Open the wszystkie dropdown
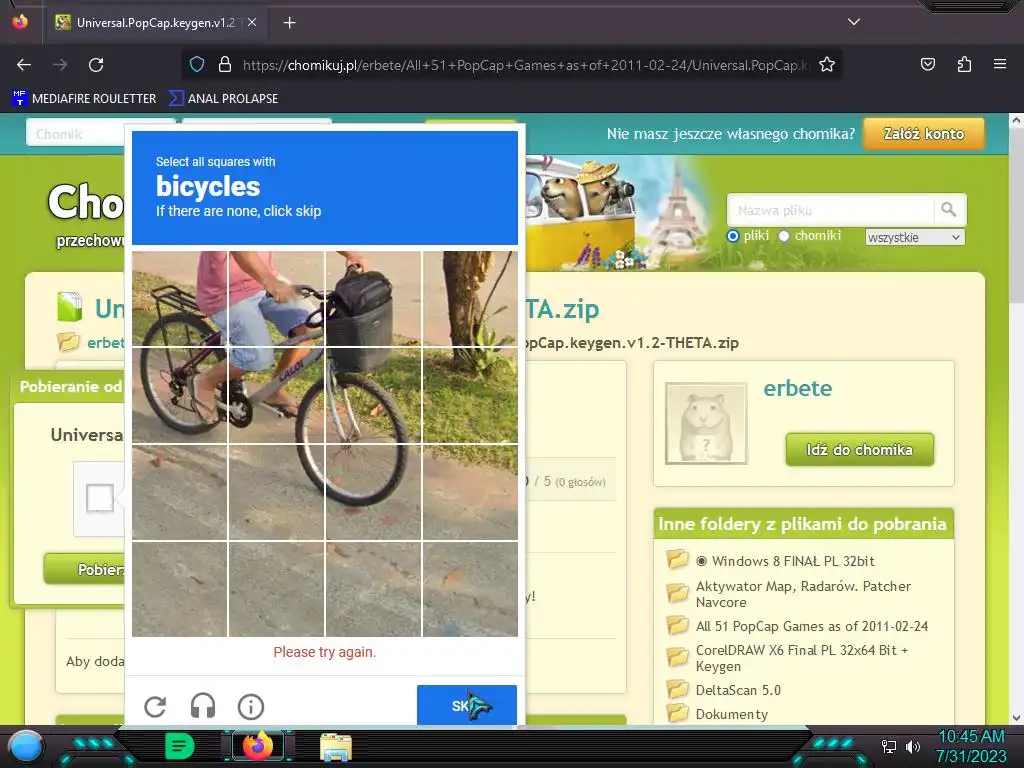Viewport: 1024px width, 768px height. [x=914, y=237]
